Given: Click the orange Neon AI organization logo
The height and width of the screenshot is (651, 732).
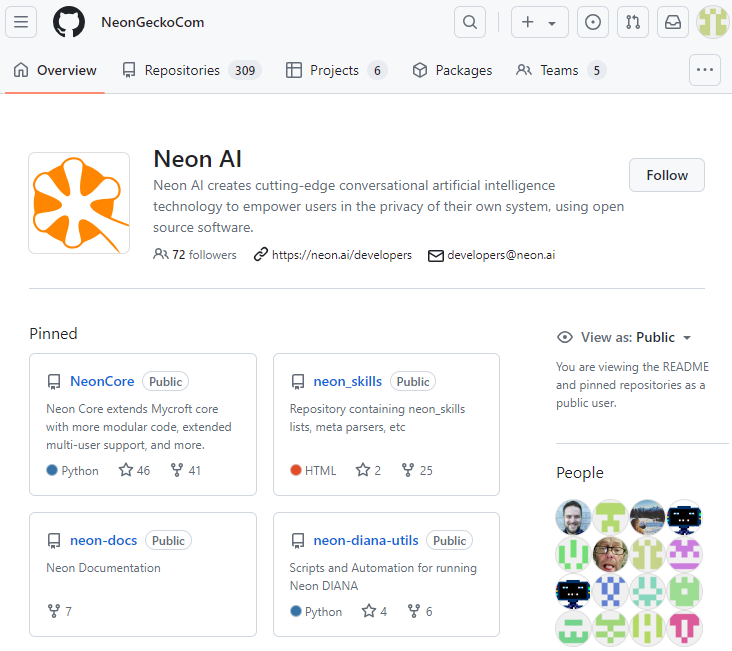Looking at the screenshot, I should [x=79, y=203].
